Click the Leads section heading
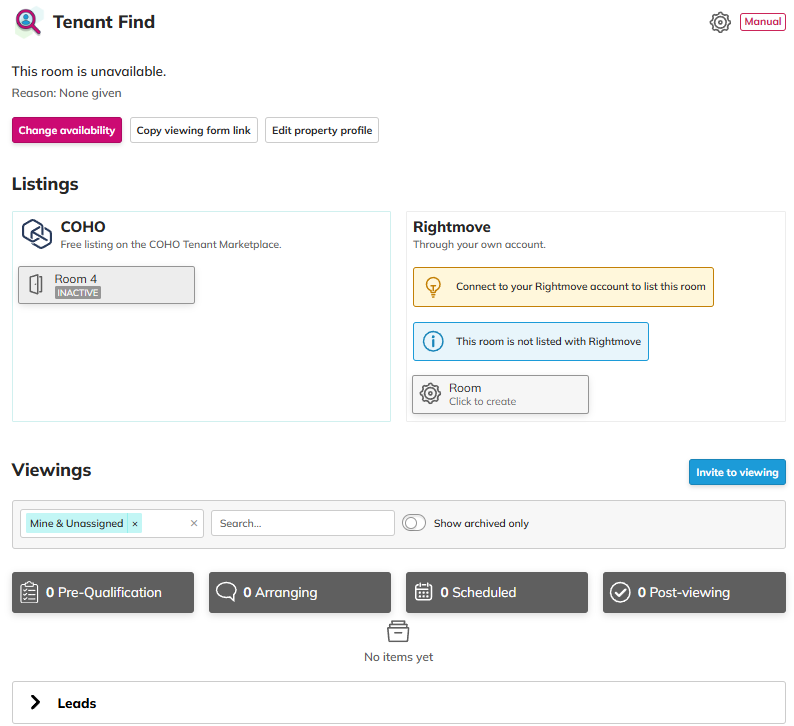This screenshot has height=726, width=794. coord(76,703)
